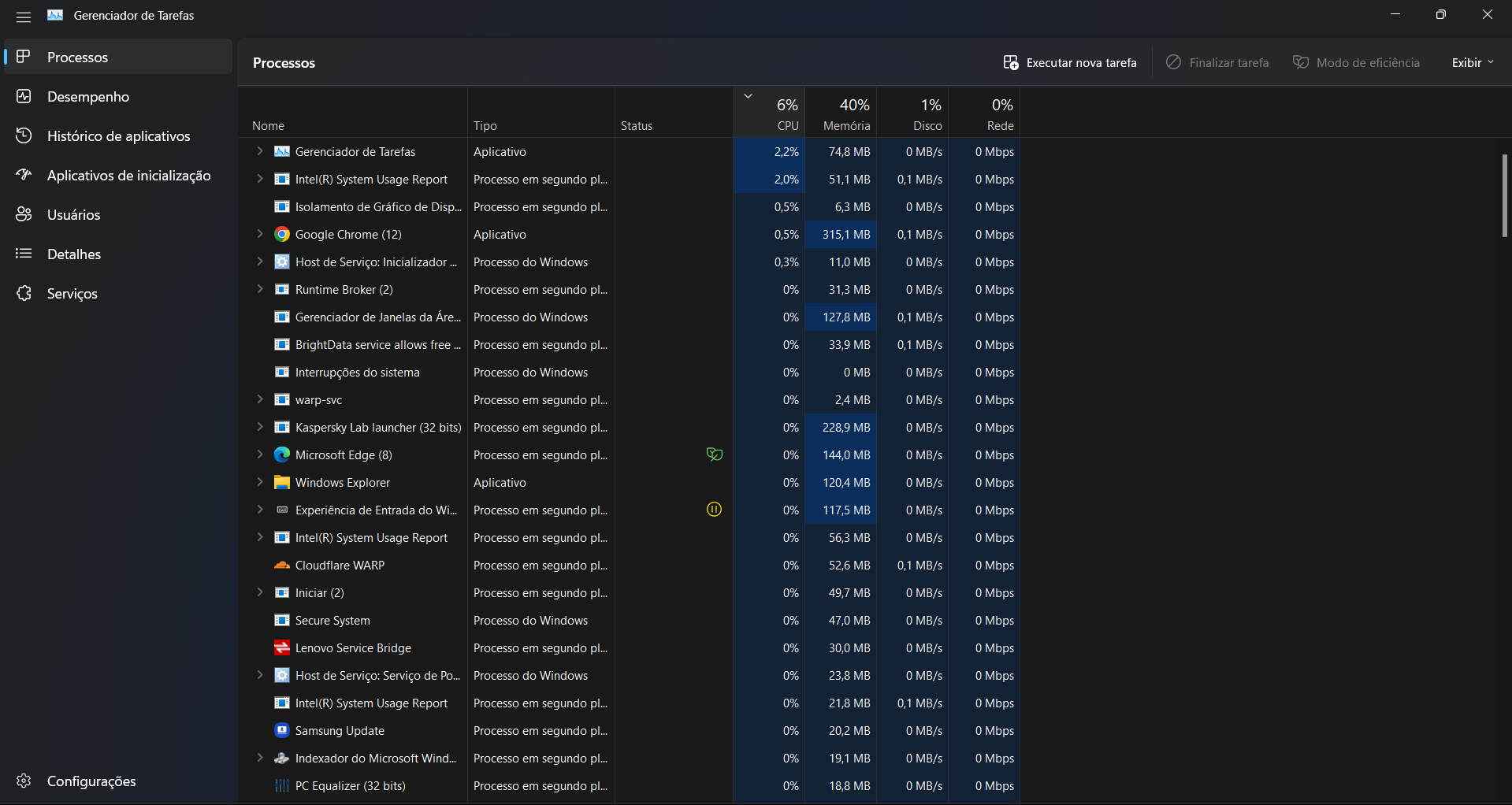Open the Detalhes tab
This screenshot has width=1512, height=805.
(x=118, y=254)
